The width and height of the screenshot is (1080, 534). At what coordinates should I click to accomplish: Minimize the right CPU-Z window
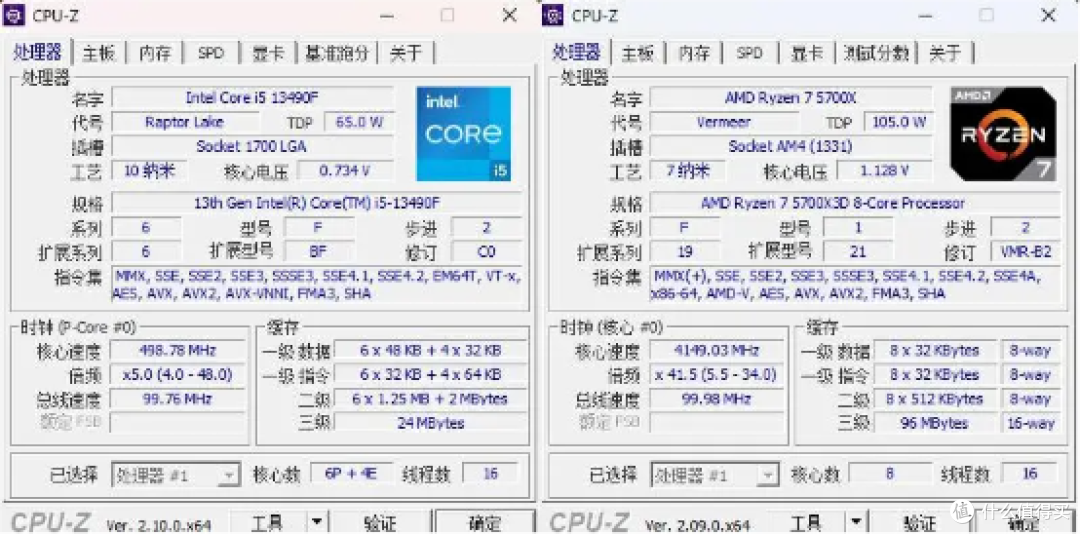click(x=925, y=15)
